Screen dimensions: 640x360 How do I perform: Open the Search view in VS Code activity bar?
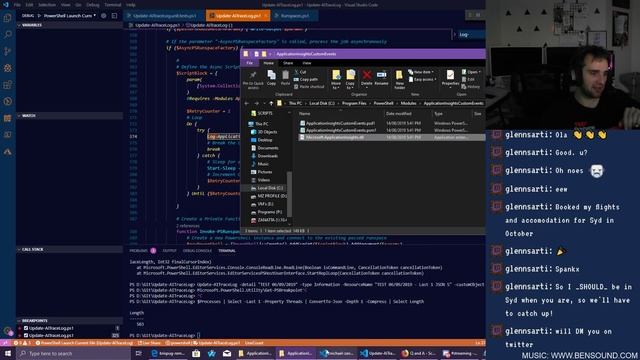7,35
